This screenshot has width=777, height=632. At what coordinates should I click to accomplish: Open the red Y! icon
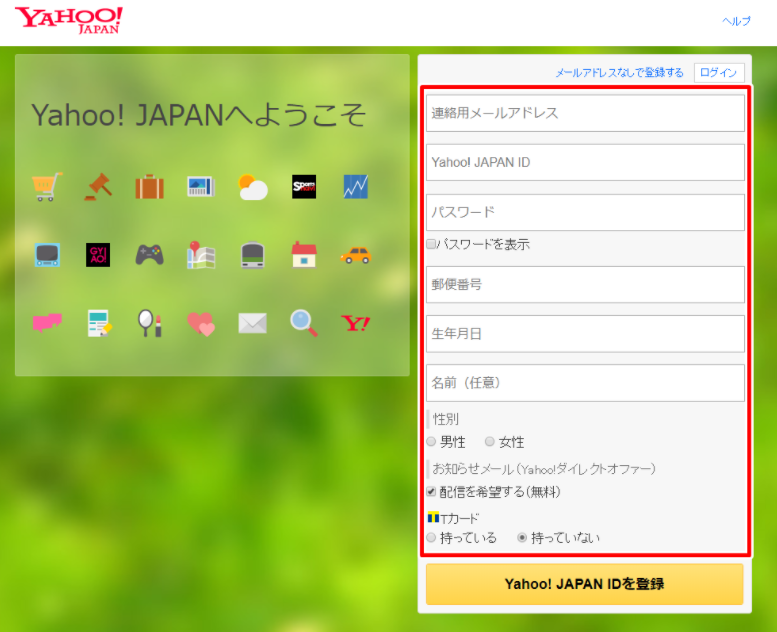click(356, 323)
